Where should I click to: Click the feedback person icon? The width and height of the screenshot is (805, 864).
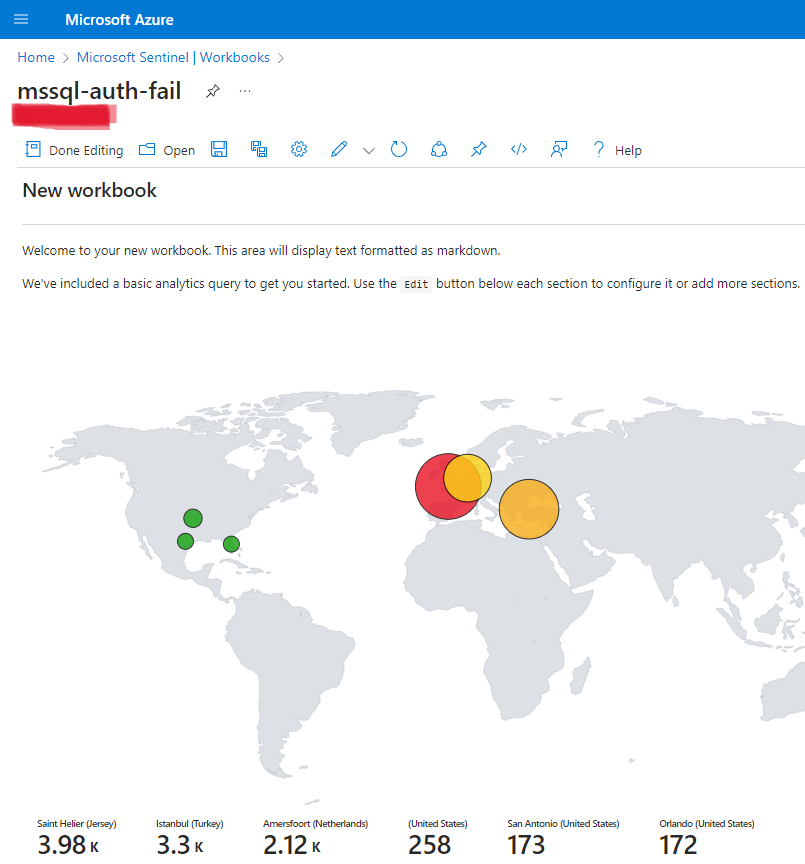tap(559, 149)
